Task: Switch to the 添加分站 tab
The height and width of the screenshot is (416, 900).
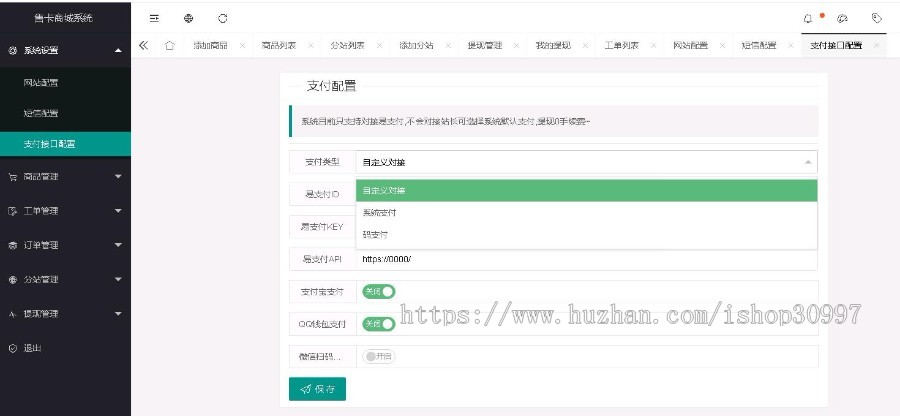Action: point(416,46)
